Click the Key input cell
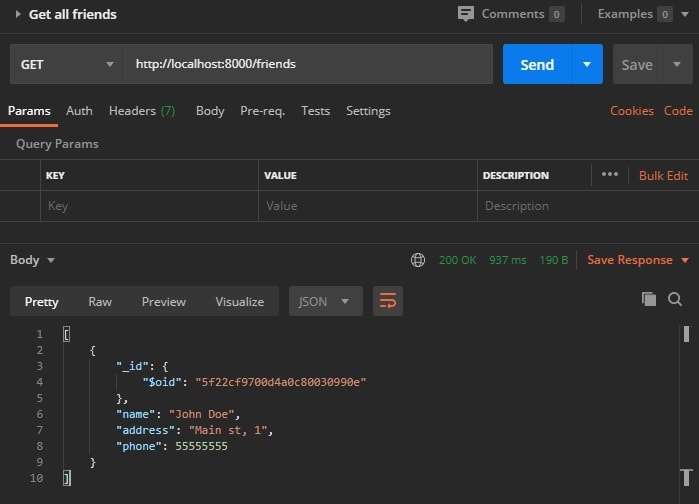This screenshot has height=504, width=699. pos(149,206)
